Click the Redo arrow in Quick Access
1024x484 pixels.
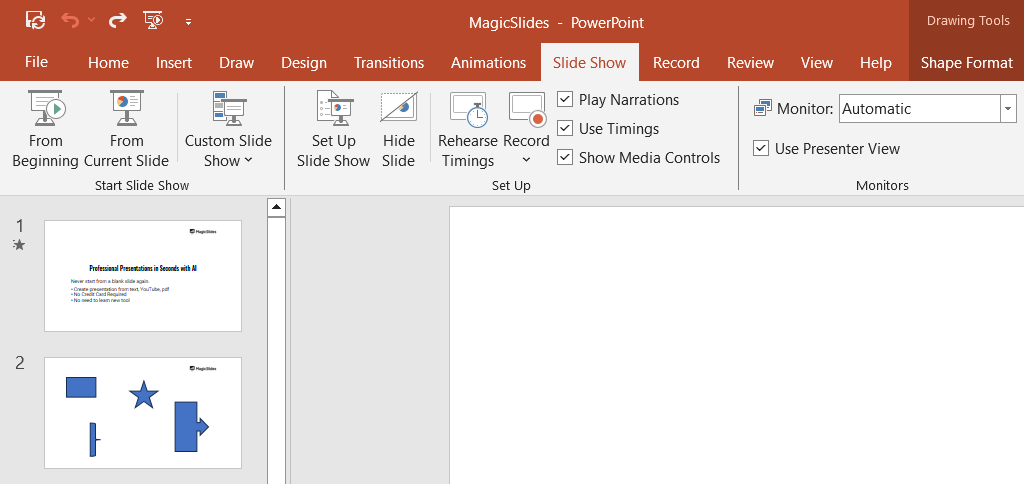coord(117,20)
